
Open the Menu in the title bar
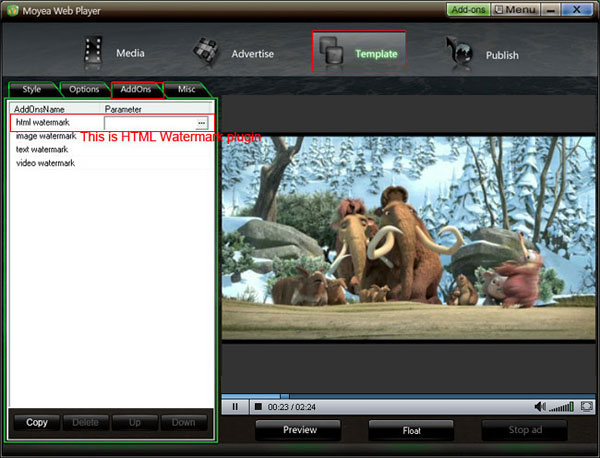[x=515, y=10]
